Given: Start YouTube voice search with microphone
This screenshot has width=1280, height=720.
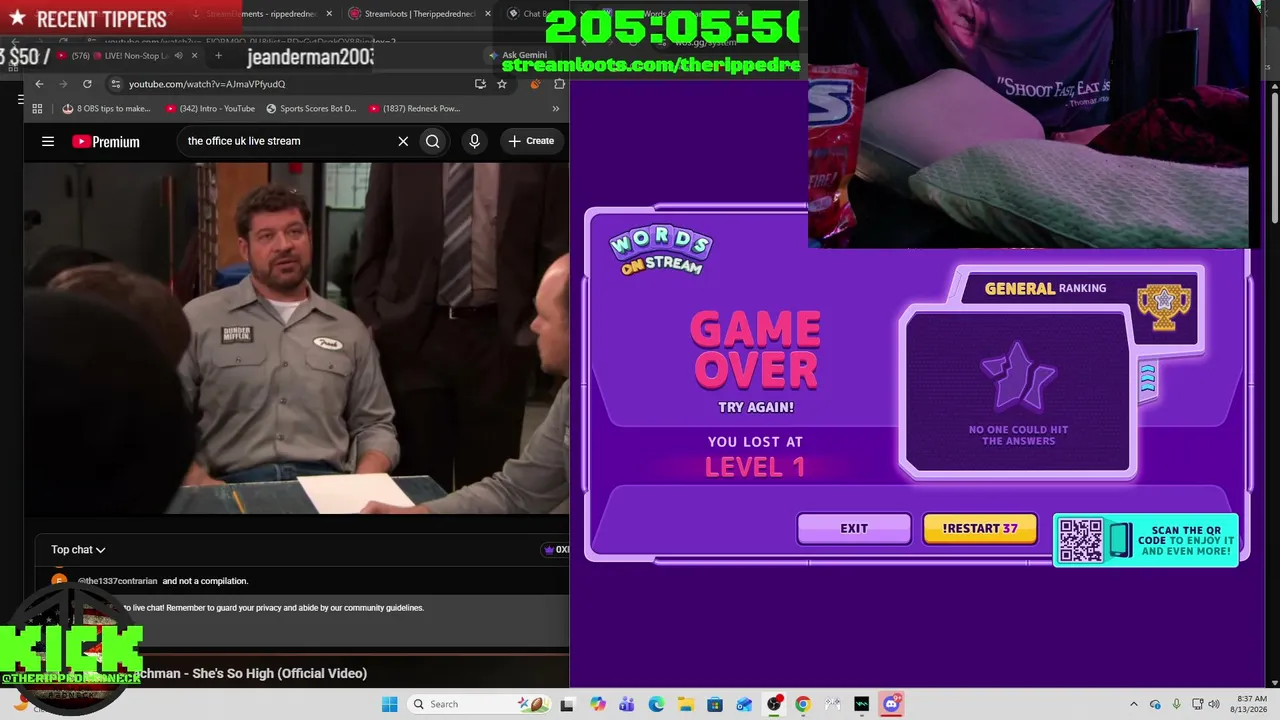Looking at the screenshot, I should tap(475, 141).
